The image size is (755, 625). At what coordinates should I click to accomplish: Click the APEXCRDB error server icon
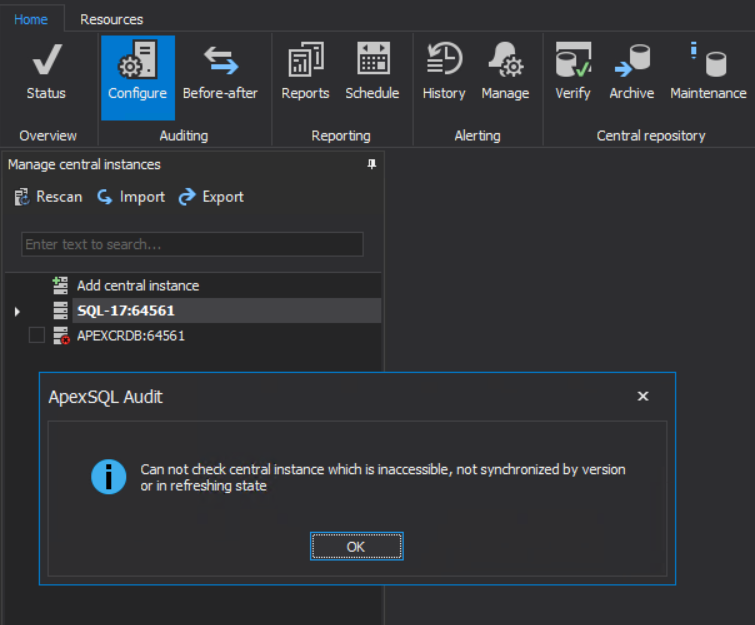click(x=61, y=336)
